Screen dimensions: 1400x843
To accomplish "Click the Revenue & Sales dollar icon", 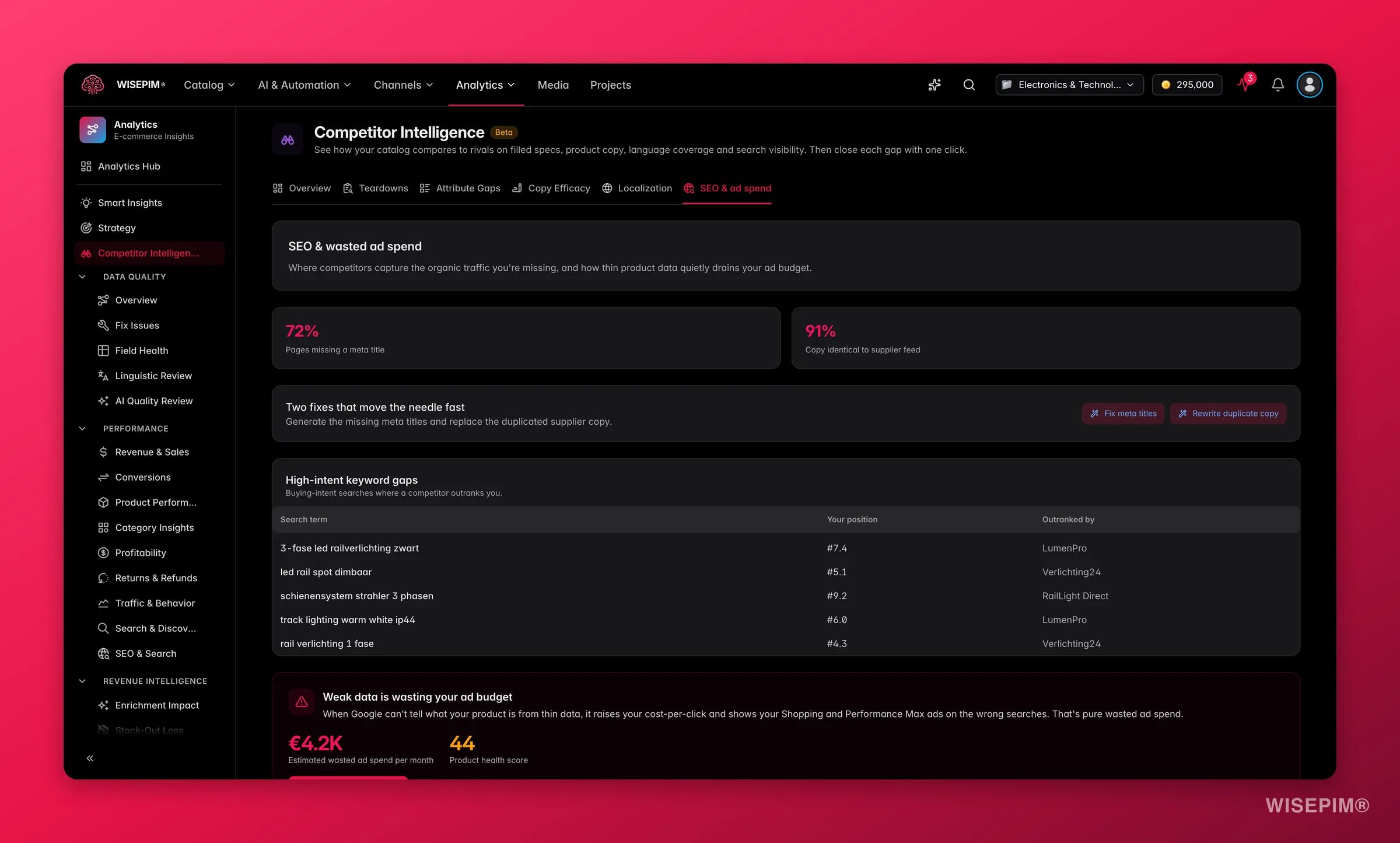I will click(x=103, y=452).
